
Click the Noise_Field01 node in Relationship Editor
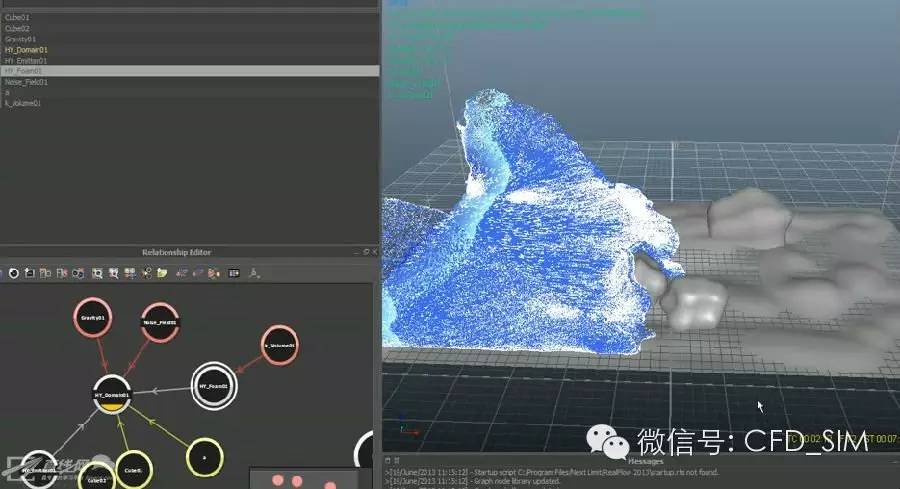tap(160, 323)
